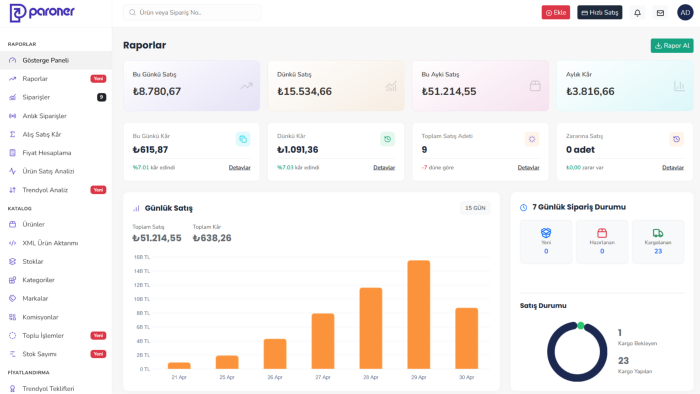
Task: Open Toplu İşlemler menu item
Action: pos(56,336)
